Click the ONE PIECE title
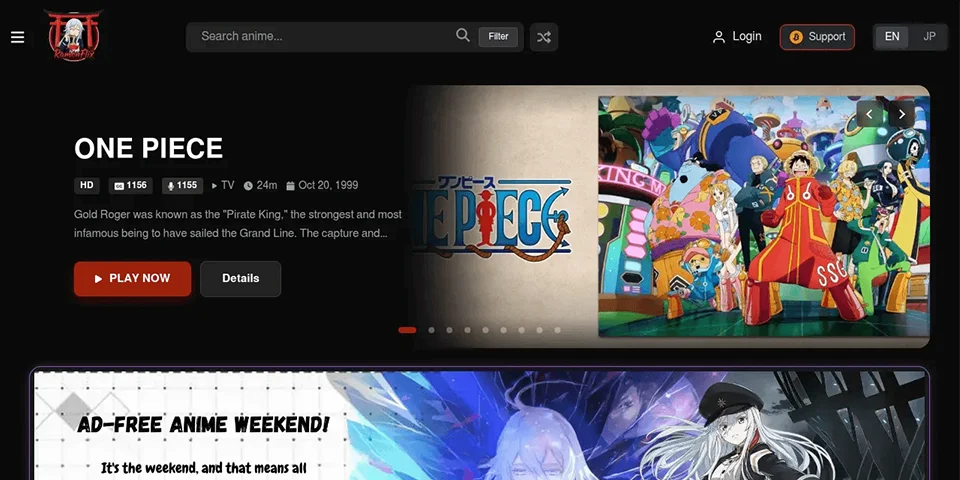The image size is (960, 480). pos(149,148)
